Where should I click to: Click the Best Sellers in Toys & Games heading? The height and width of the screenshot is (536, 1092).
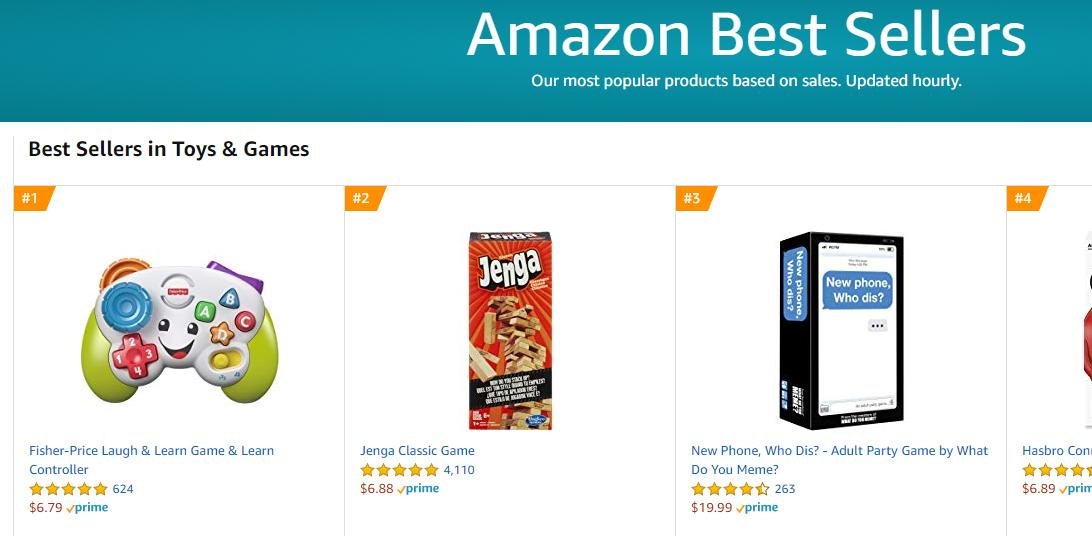[x=168, y=149]
